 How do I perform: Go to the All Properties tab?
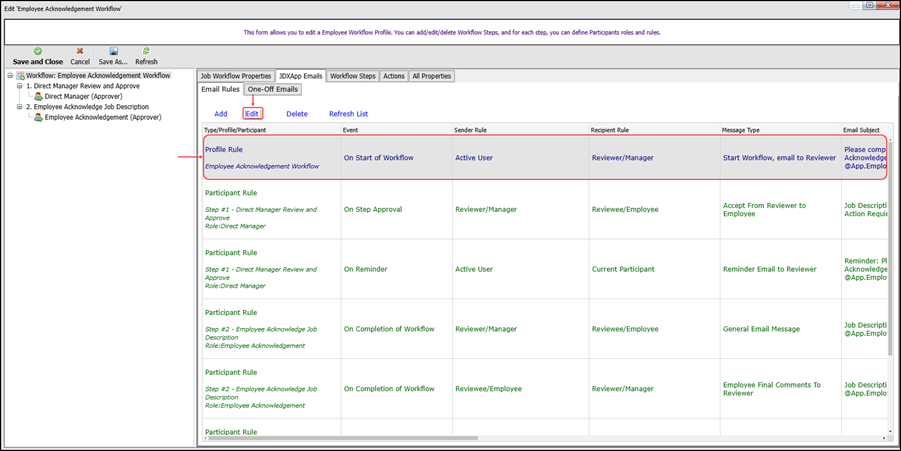[x=431, y=76]
